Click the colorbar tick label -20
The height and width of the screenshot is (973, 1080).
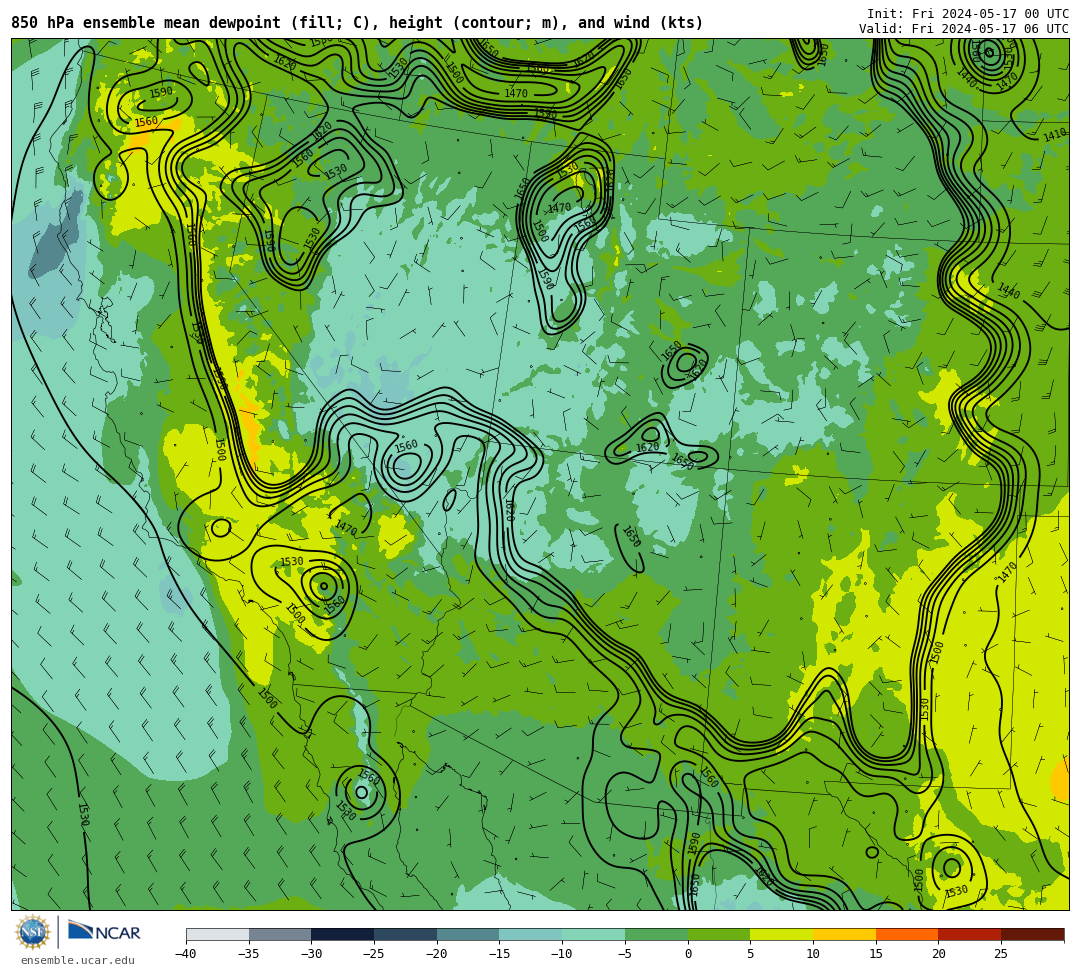(437, 954)
